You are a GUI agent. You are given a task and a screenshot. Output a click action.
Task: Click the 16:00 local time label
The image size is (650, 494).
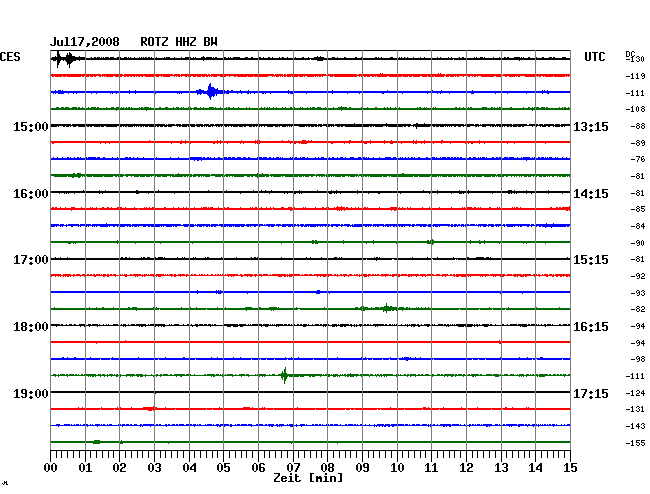point(31,194)
